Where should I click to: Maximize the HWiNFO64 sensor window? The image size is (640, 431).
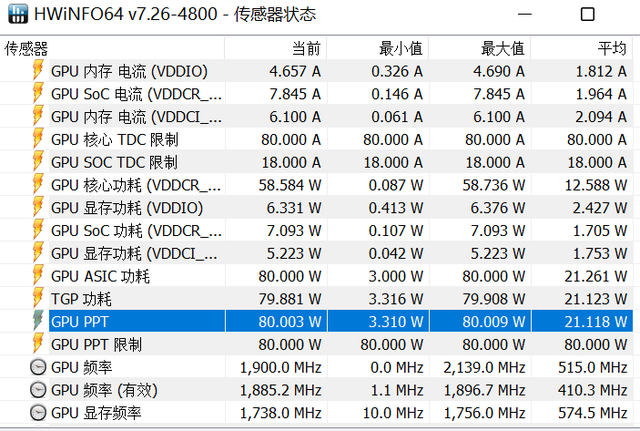point(587,14)
